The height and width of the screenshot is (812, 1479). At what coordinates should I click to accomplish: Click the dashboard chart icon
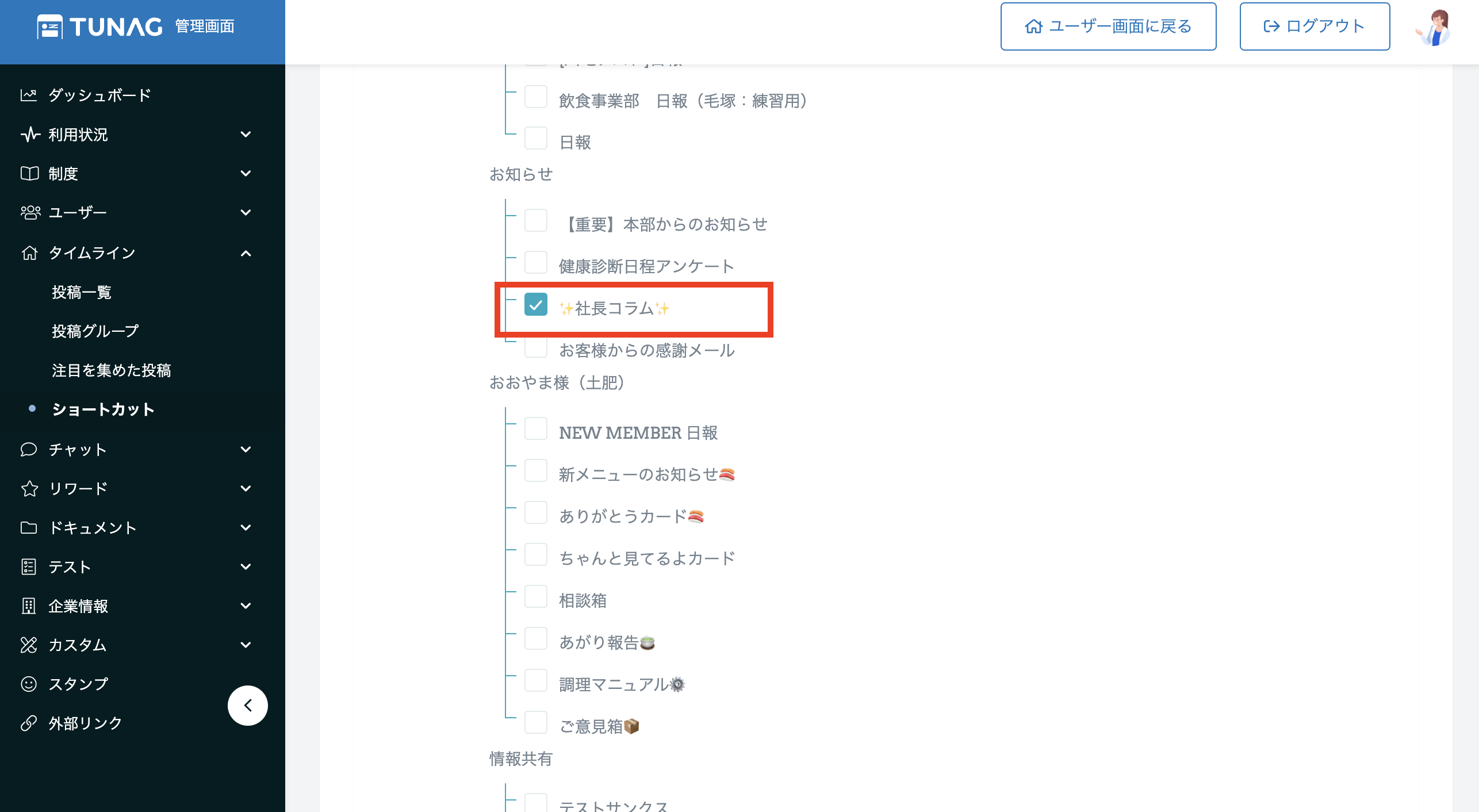point(29,95)
